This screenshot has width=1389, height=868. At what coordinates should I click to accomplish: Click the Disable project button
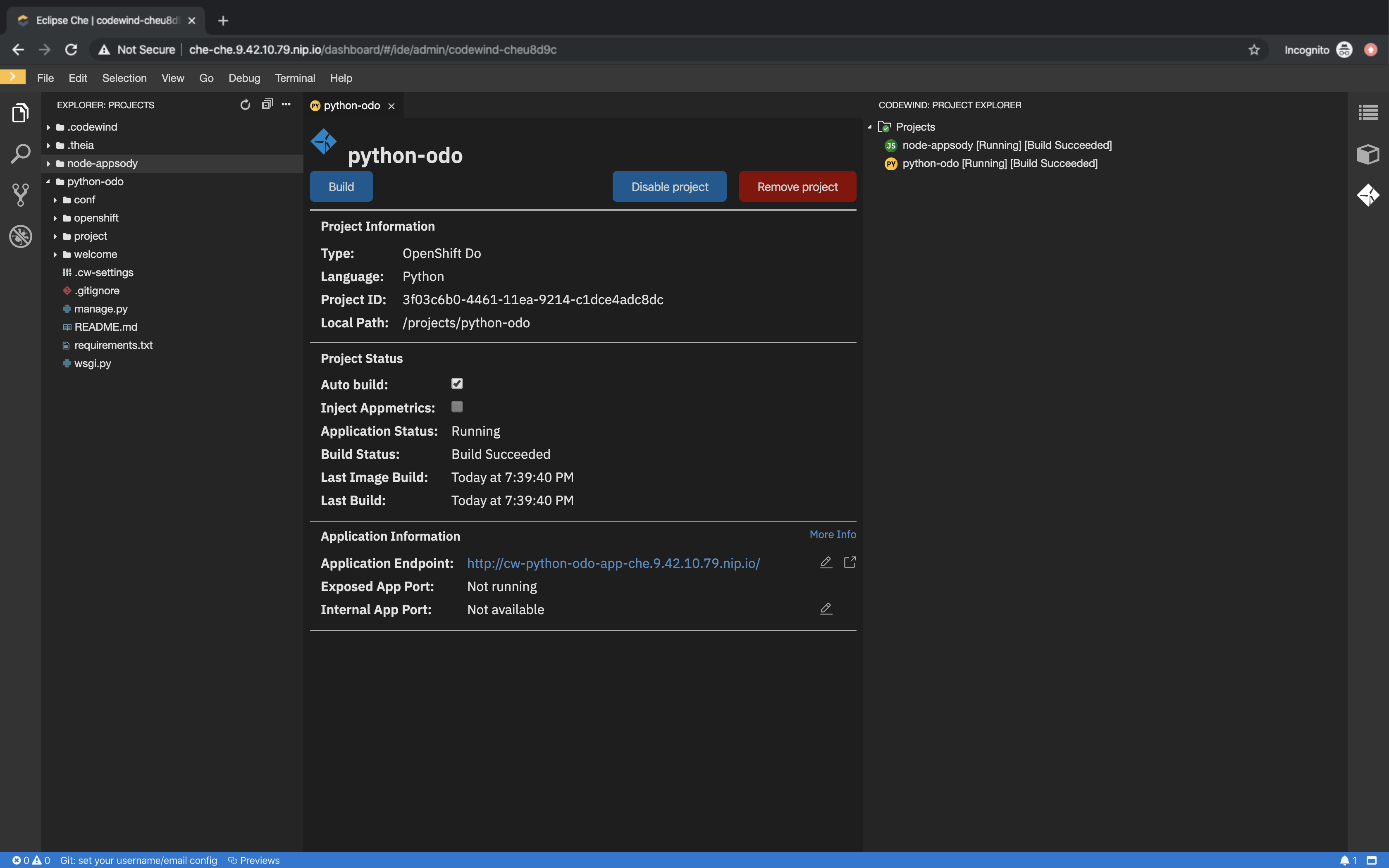(x=669, y=186)
